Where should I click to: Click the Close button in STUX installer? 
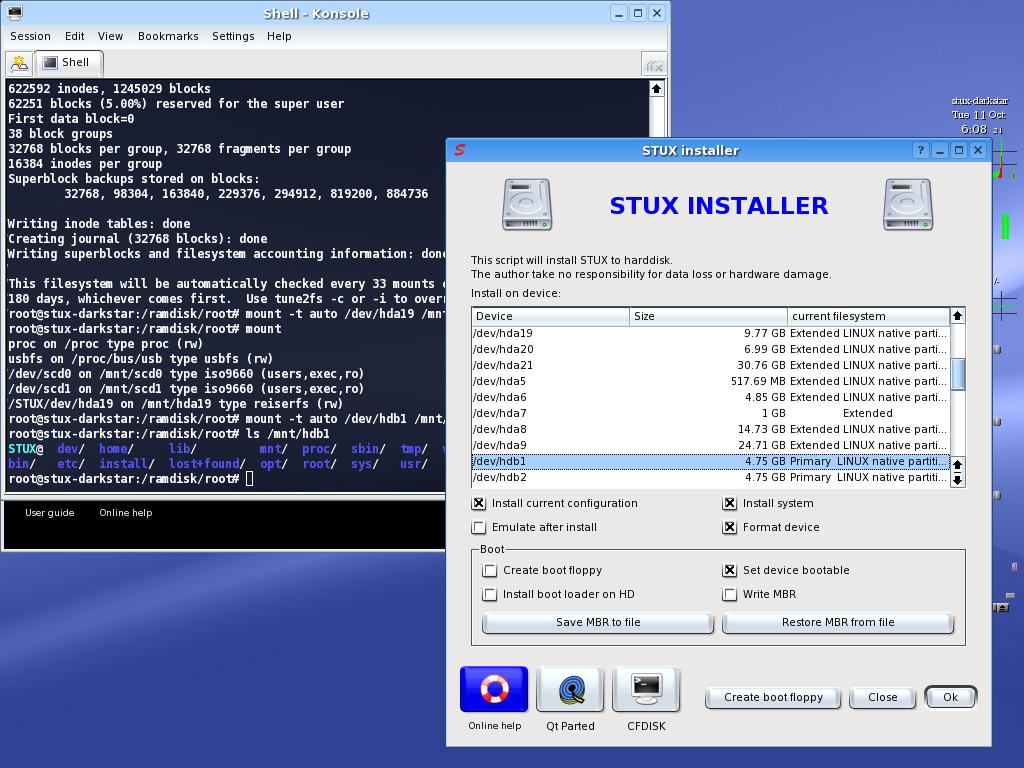click(882, 697)
